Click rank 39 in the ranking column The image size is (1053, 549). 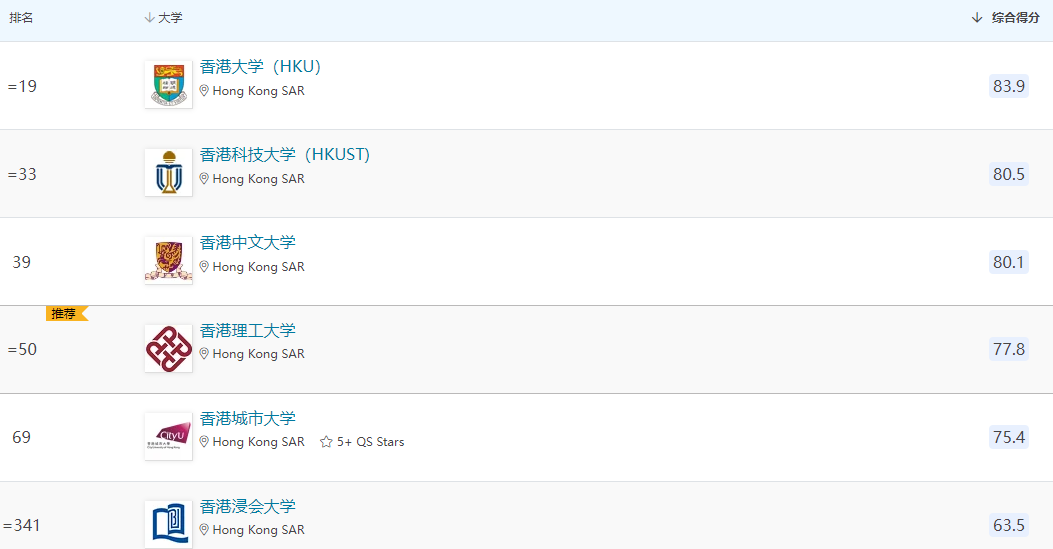pos(21,262)
